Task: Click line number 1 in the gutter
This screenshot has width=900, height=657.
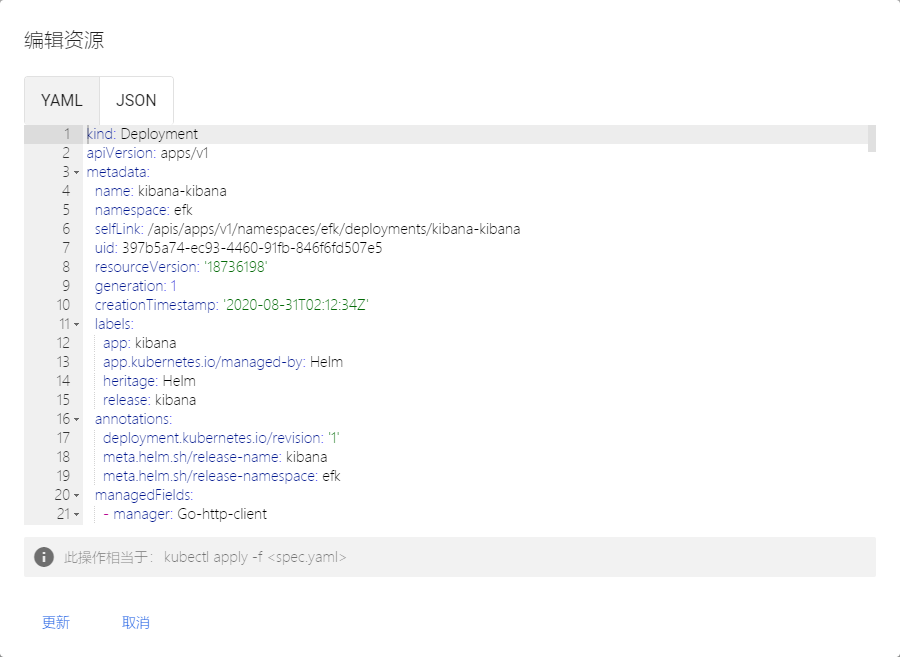Action: pos(67,134)
